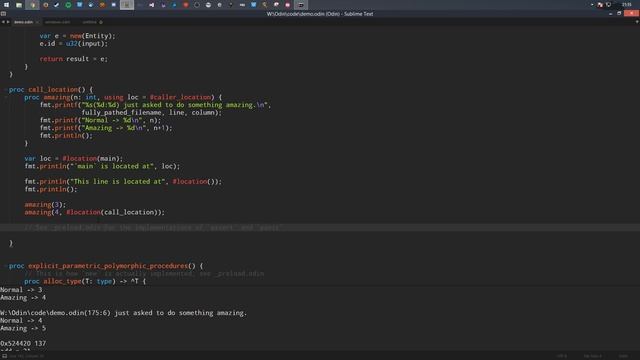Go to the previous tab with left arrow
640x360 pixels.
pos(3,22)
